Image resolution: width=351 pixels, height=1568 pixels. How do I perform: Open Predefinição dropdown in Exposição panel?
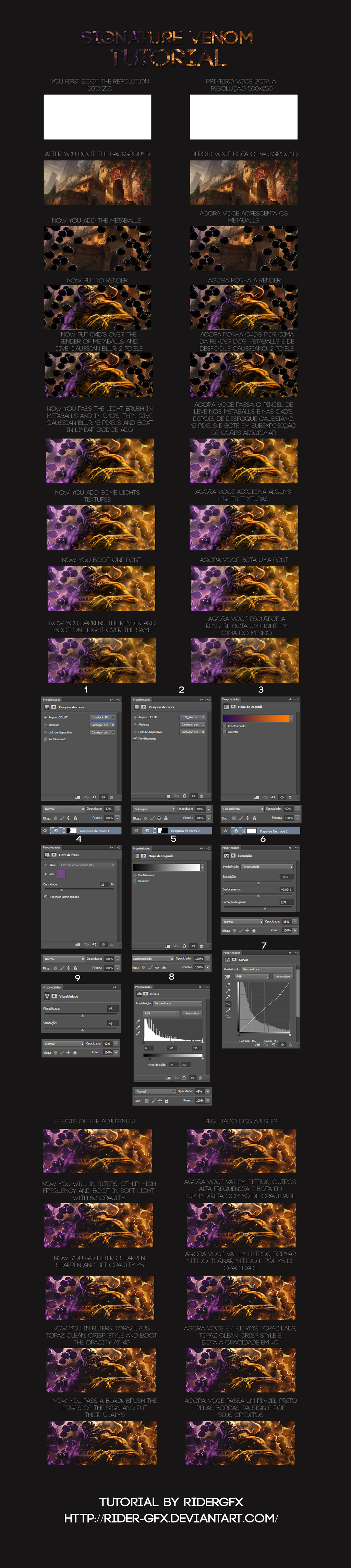[x=267, y=867]
